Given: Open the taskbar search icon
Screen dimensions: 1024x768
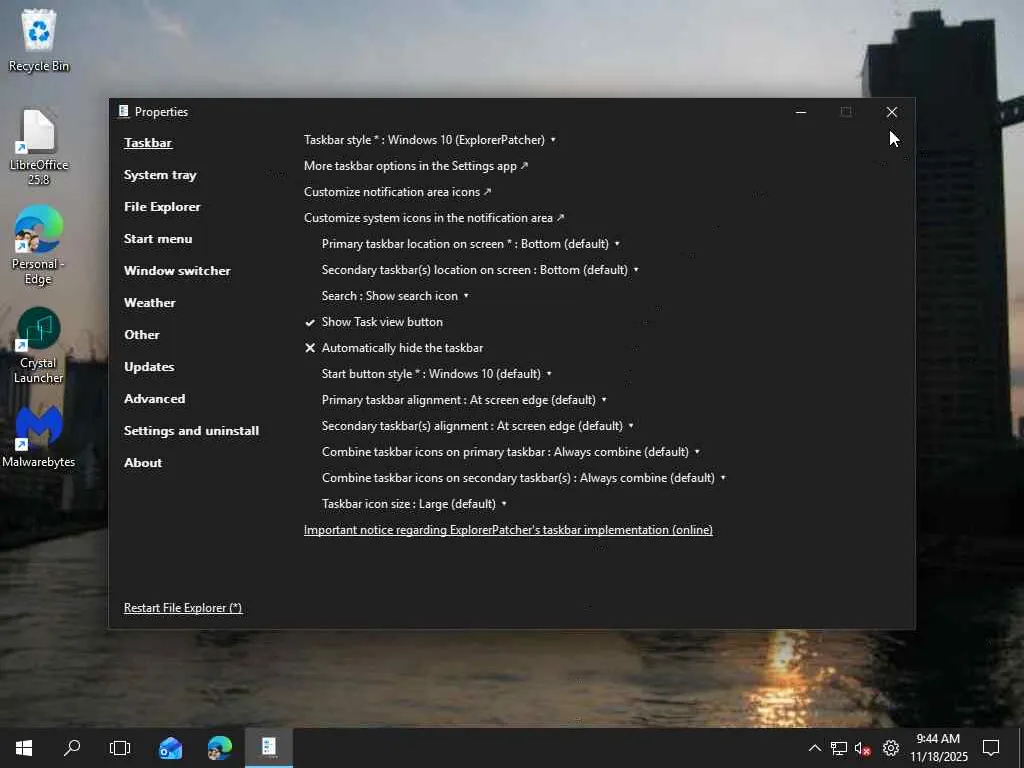Looking at the screenshot, I should [x=72, y=748].
